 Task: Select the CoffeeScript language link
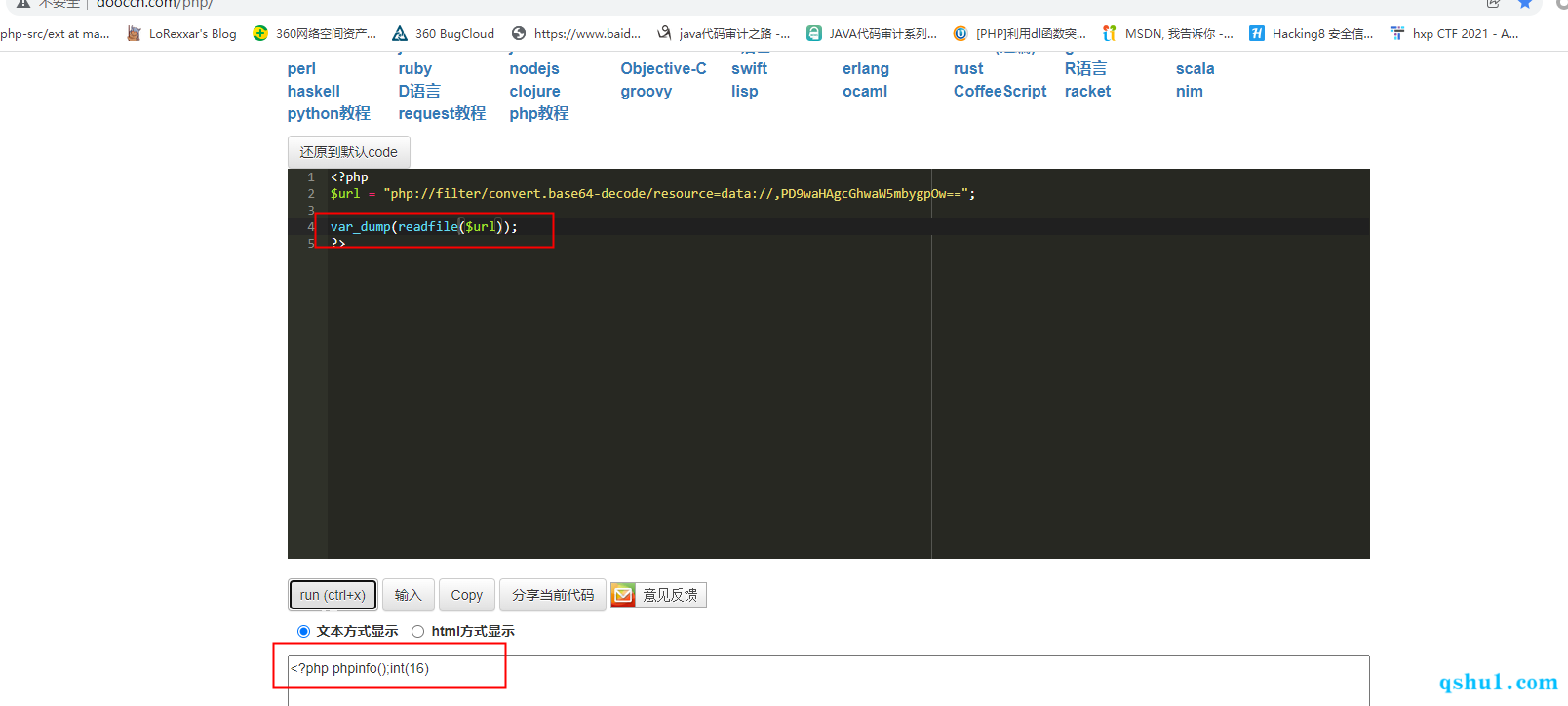point(1000,92)
